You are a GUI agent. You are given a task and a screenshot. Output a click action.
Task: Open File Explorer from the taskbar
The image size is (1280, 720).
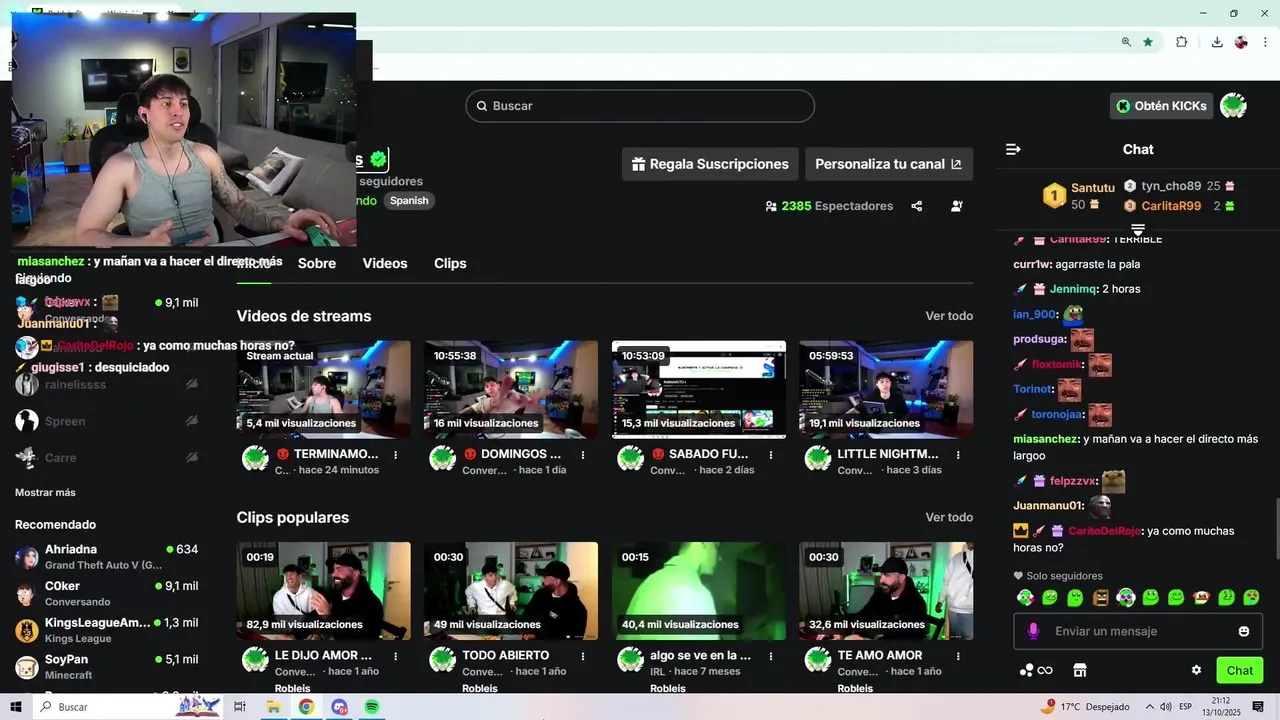point(273,707)
